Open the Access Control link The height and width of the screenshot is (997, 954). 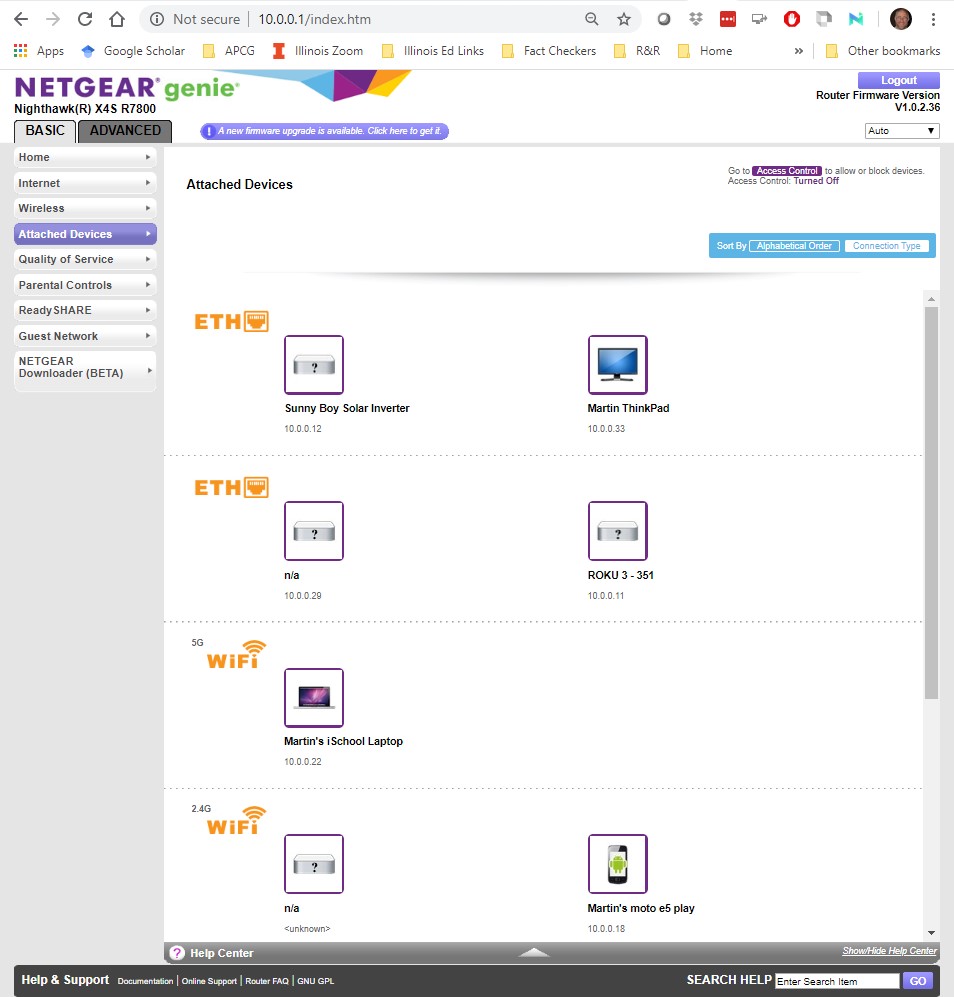coord(787,171)
